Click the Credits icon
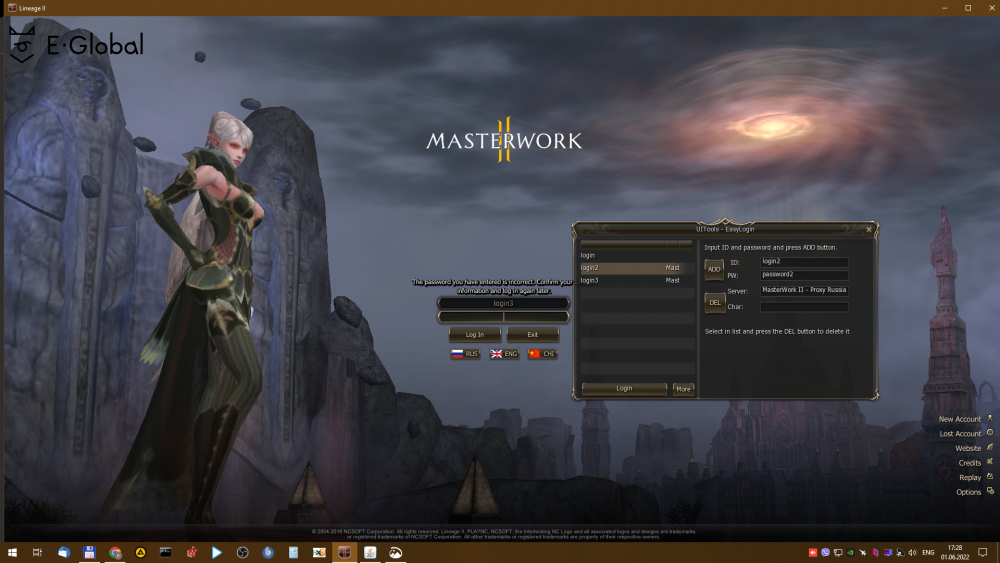Image resolution: width=1000 pixels, height=563 pixels. coord(989,462)
